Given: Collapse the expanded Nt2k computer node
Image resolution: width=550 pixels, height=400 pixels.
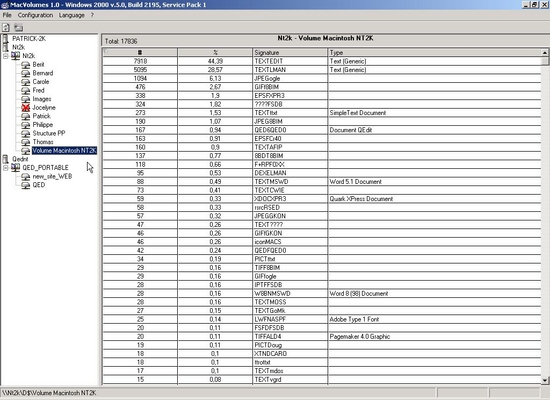Looking at the screenshot, I should pos(6,56).
